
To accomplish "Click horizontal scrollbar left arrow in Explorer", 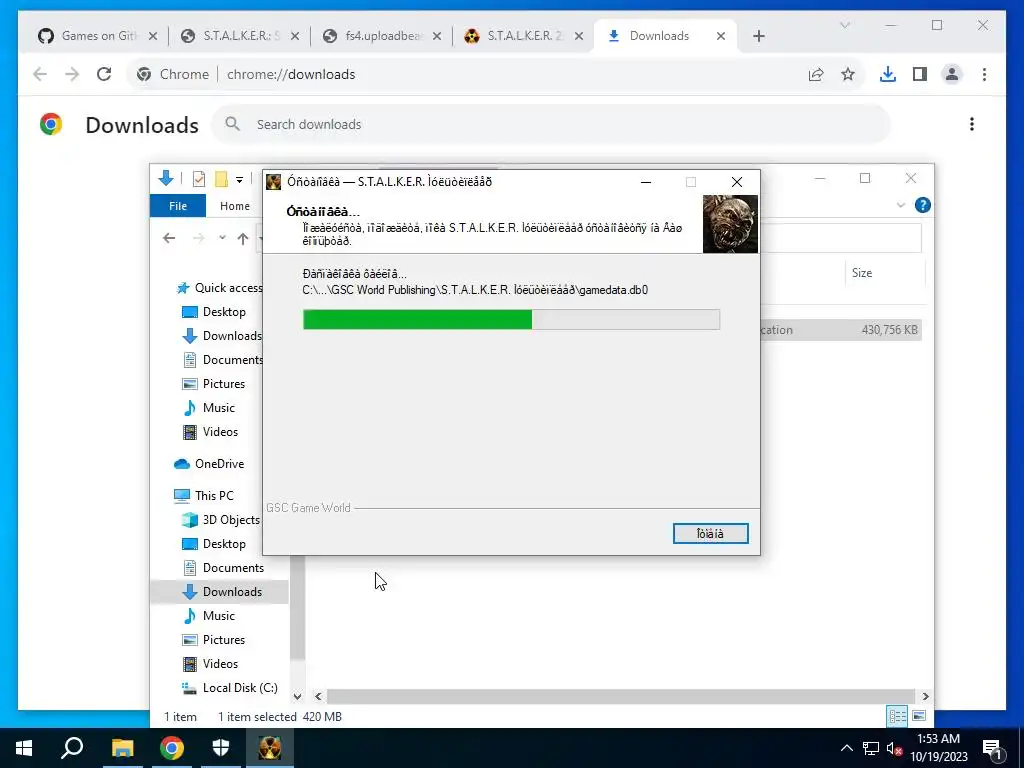I will tap(318, 697).
